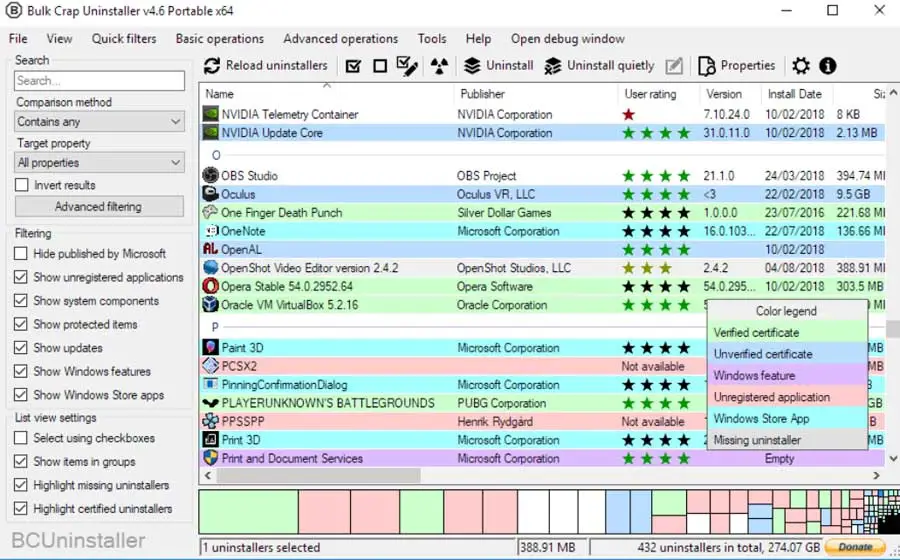The height and width of the screenshot is (560, 900).
Task: Toggle Highlight missing uninstallers checkbox
Action: coord(21,484)
